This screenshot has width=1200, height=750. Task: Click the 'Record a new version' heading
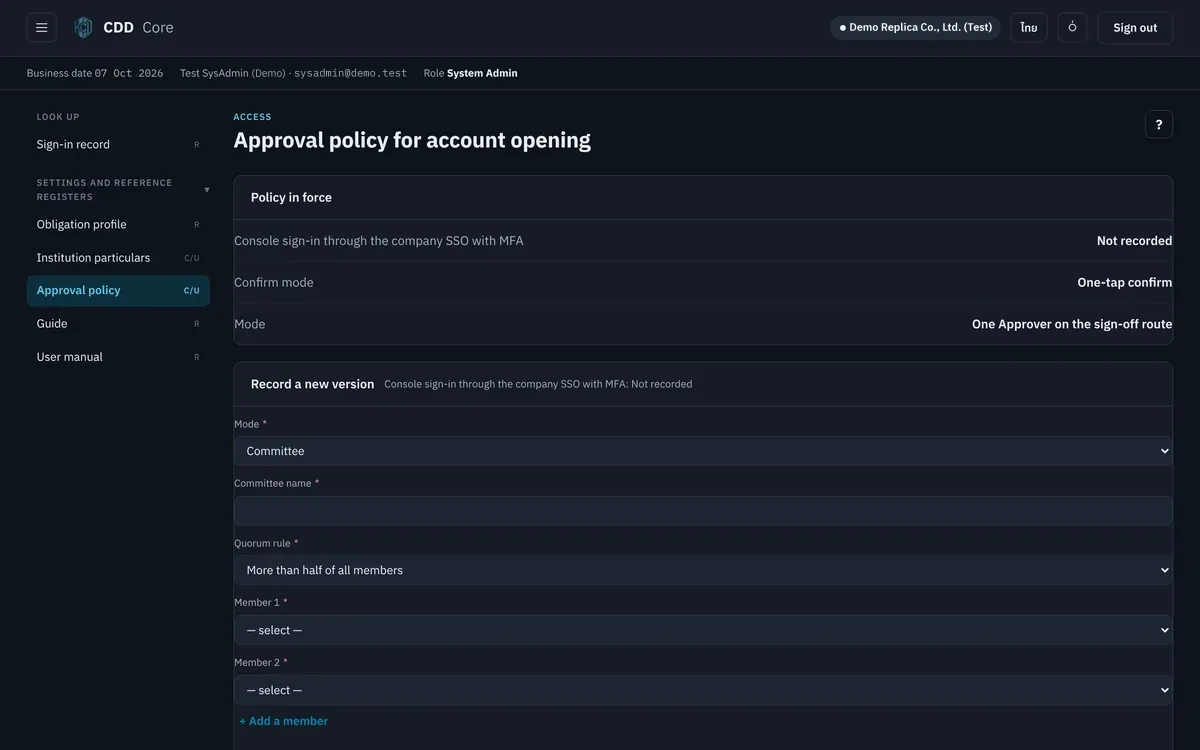click(312, 384)
